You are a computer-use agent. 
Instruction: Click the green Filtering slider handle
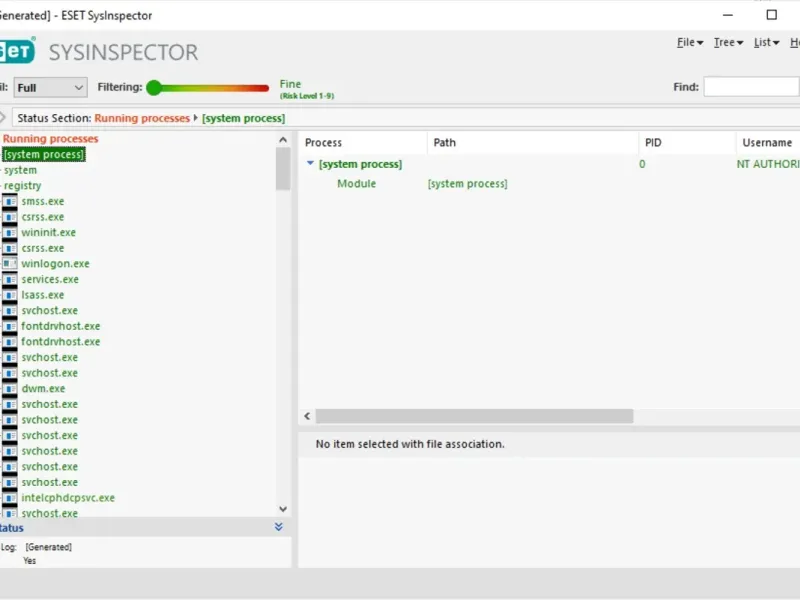[154, 88]
